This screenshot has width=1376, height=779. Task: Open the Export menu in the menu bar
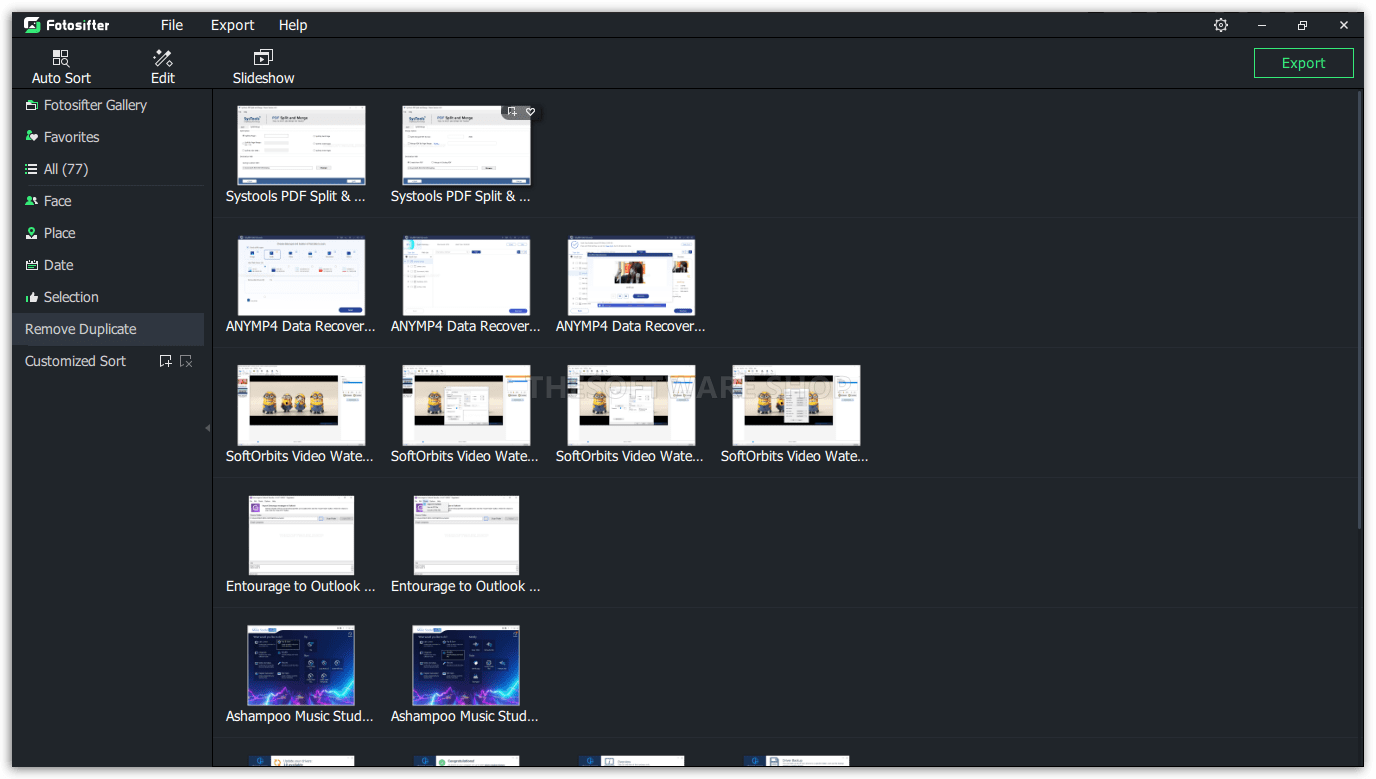(232, 25)
